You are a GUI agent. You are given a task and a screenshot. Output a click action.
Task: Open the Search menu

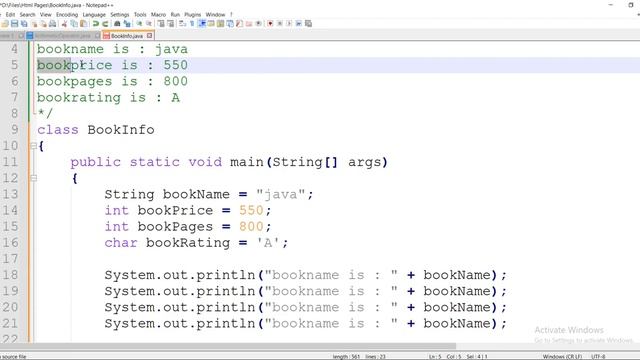coord(27,15)
